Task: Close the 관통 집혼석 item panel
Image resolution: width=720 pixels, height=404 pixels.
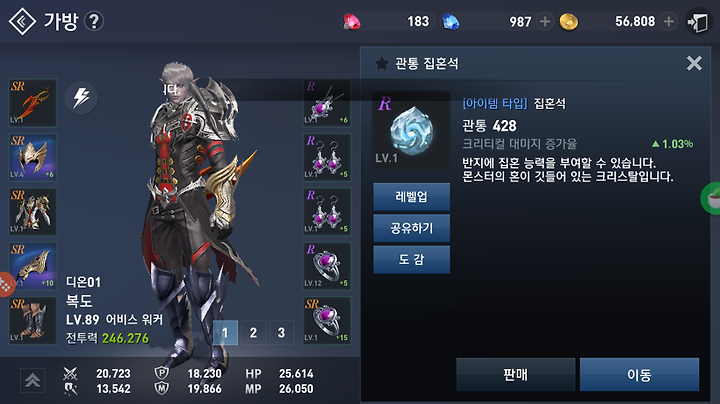Action: pyautogui.click(x=694, y=63)
